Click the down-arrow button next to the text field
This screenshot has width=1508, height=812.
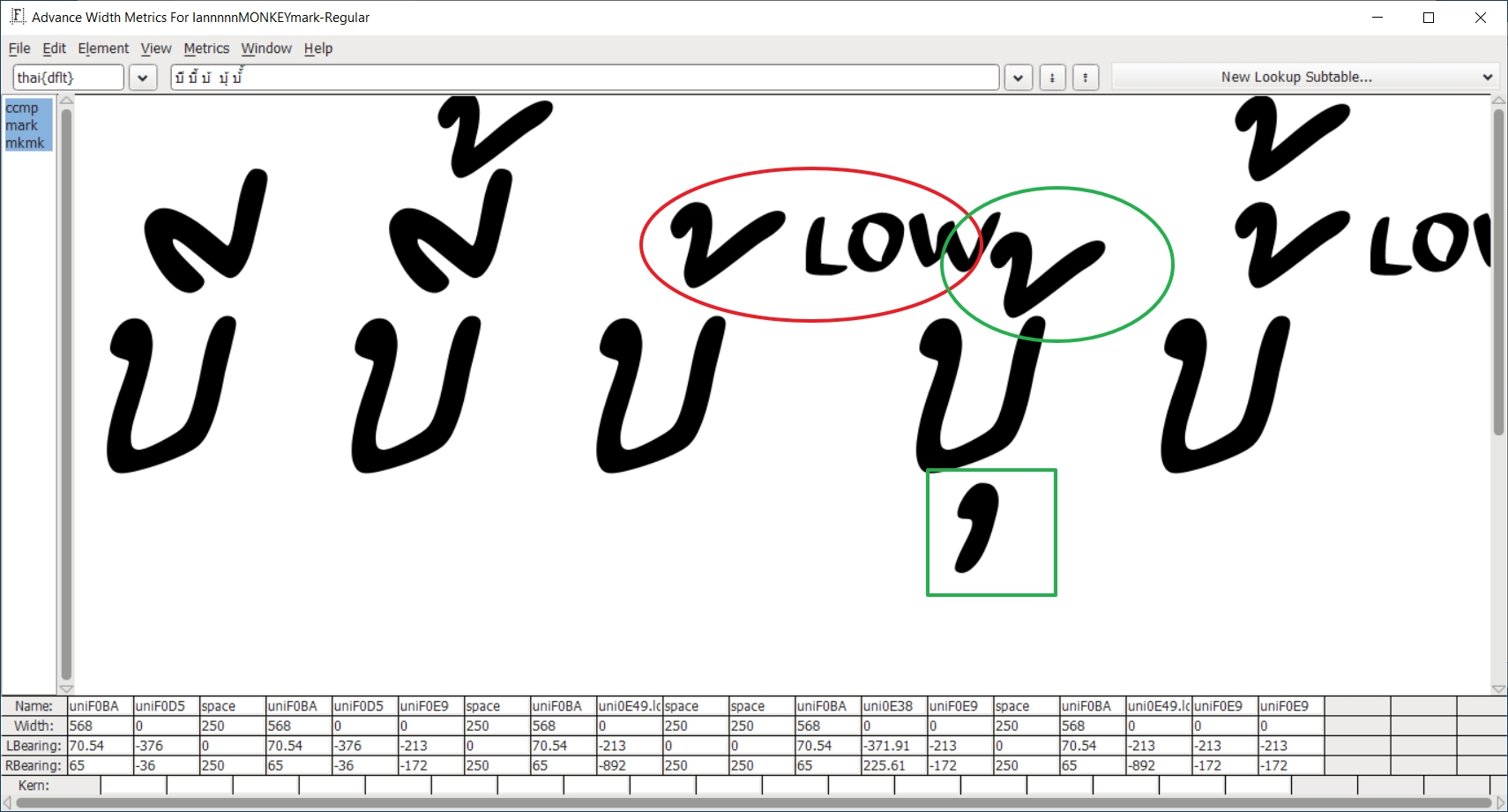tap(1052, 78)
